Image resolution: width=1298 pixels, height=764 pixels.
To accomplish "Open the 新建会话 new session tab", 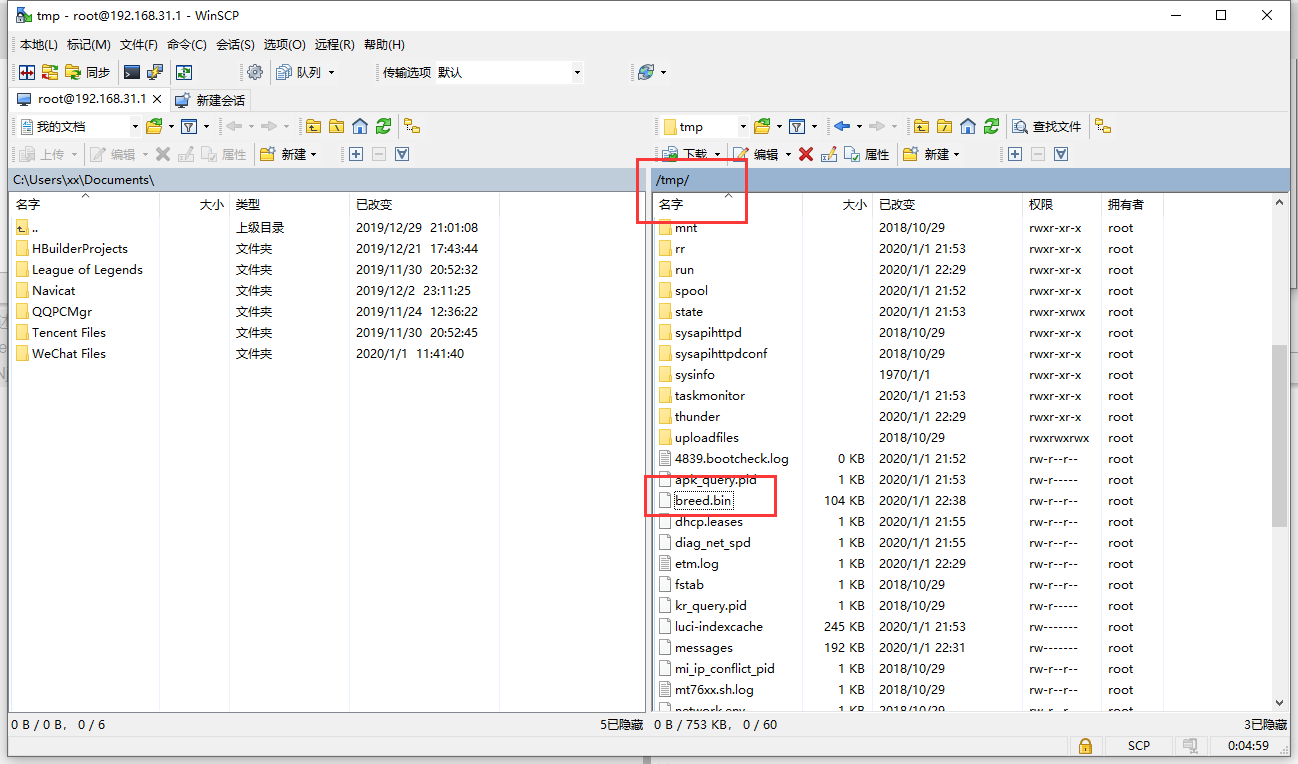I will tap(210, 100).
